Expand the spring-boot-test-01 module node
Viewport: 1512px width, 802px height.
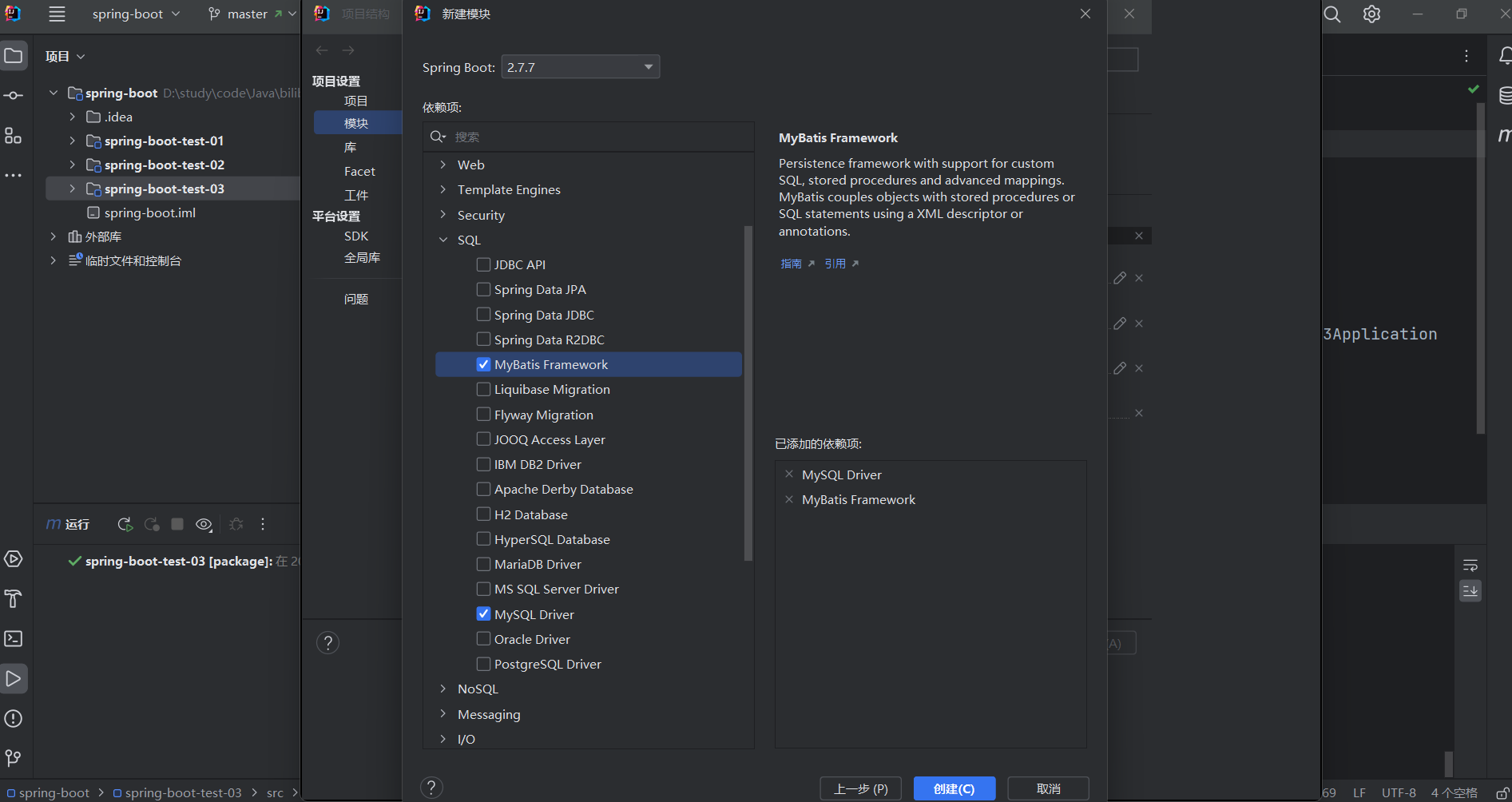[72, 141]
